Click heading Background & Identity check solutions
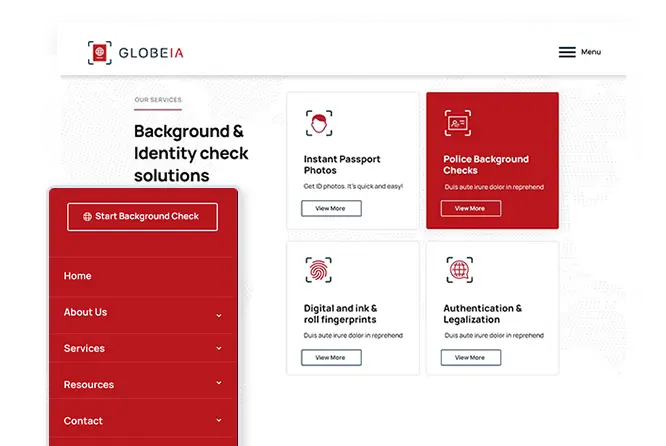The width and height of the screenshot is (666, 446). tap(191, 153)
